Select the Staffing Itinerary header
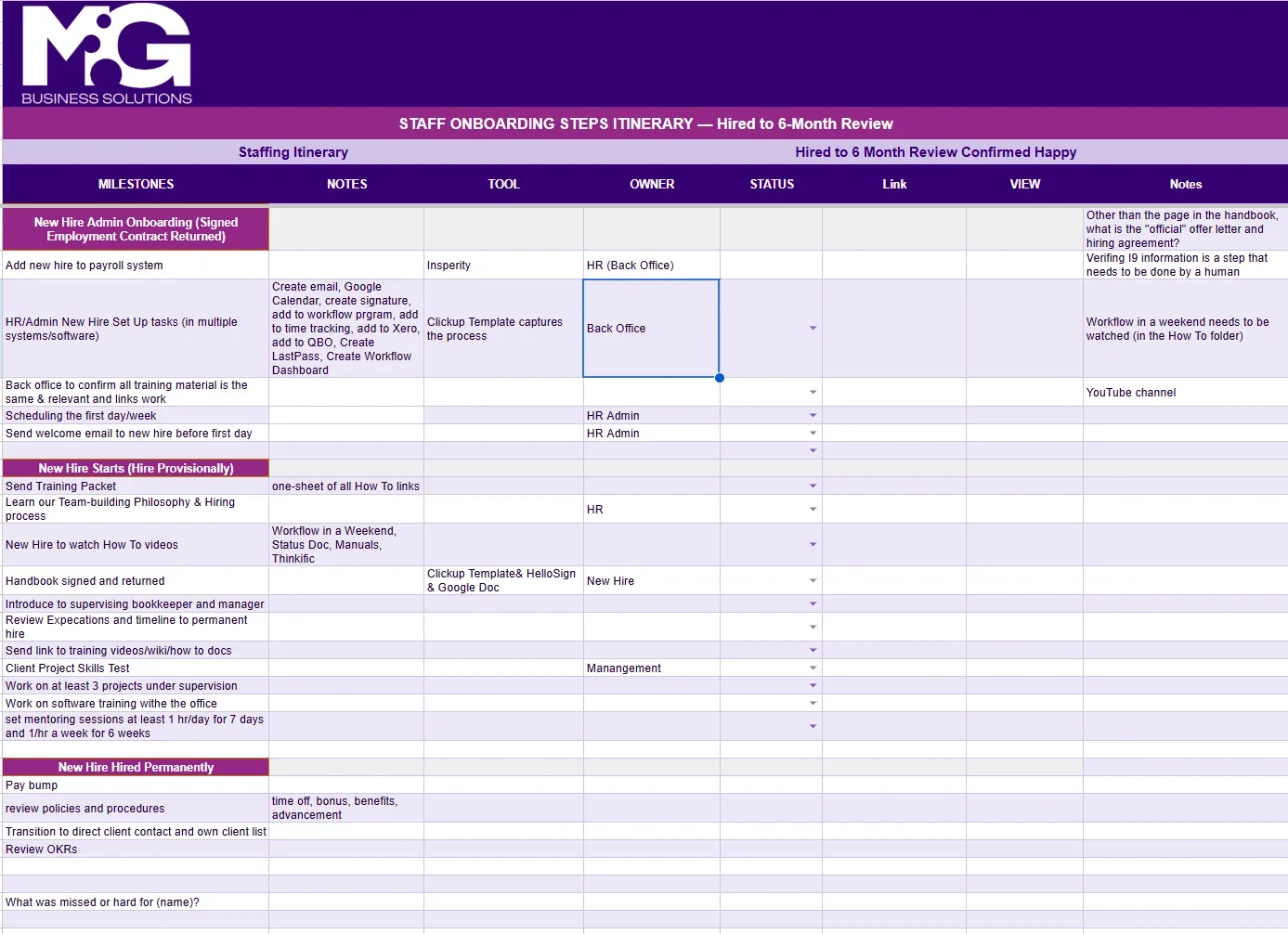Viewport: 1288px width, 934px height. [293, 151]
